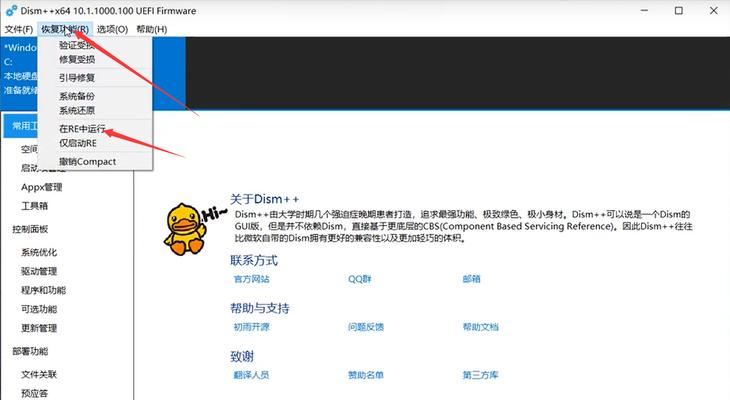Open the 文件(F) menu

pos(19,29)
